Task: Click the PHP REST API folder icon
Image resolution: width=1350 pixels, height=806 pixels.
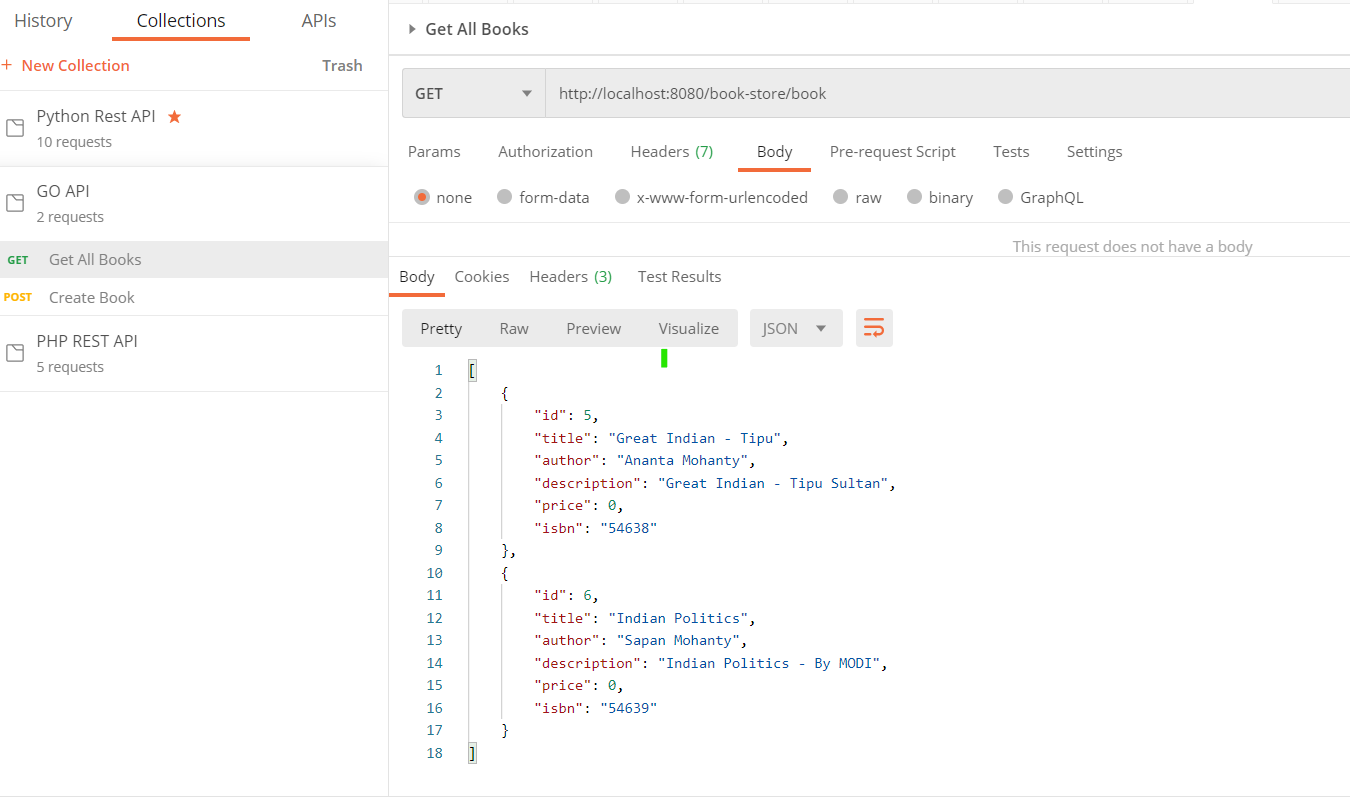Action: coord(15,353)
